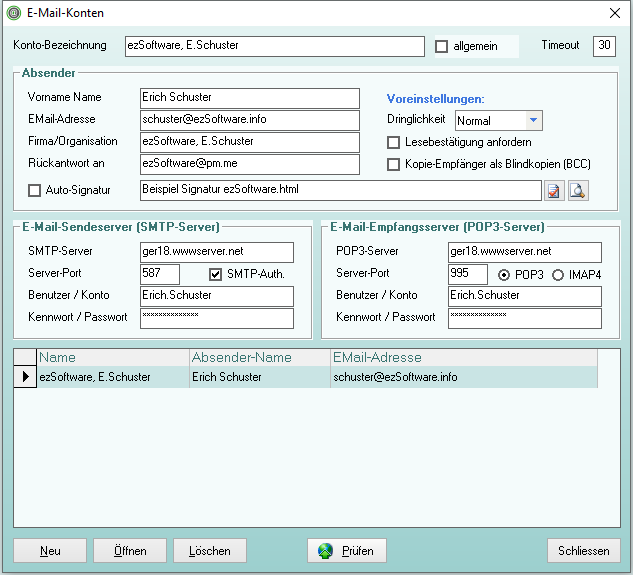Click the SMTP-Server input field

tap(216, 252)
